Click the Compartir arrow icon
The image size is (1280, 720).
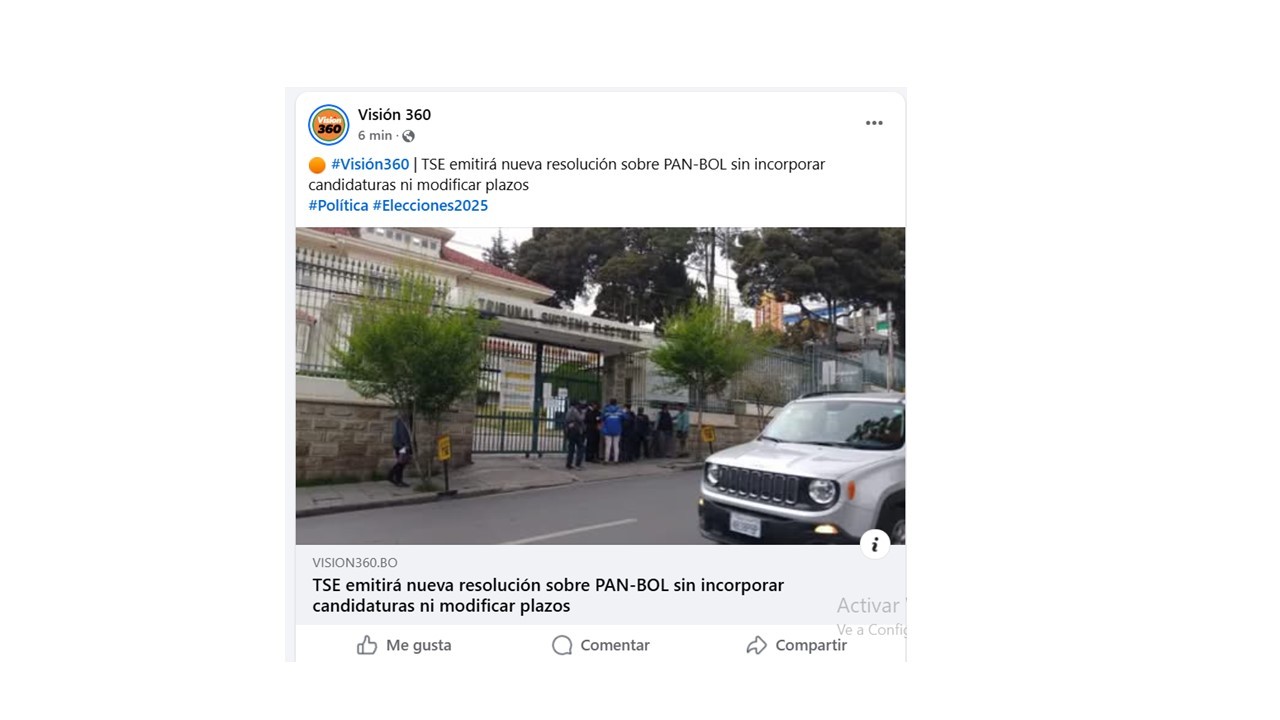(757, 645)
